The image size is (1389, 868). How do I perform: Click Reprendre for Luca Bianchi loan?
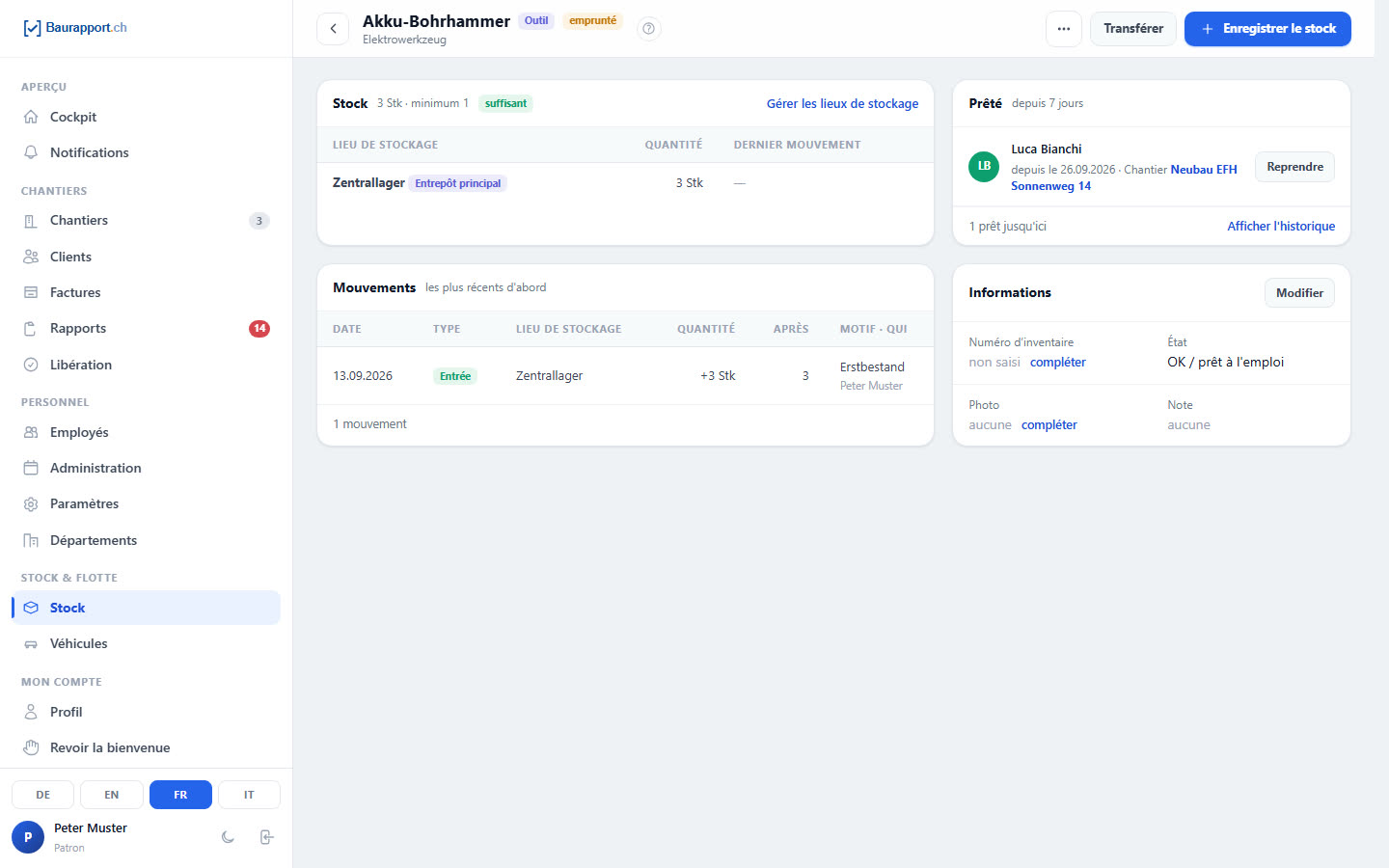click(x=1294, y=167)
